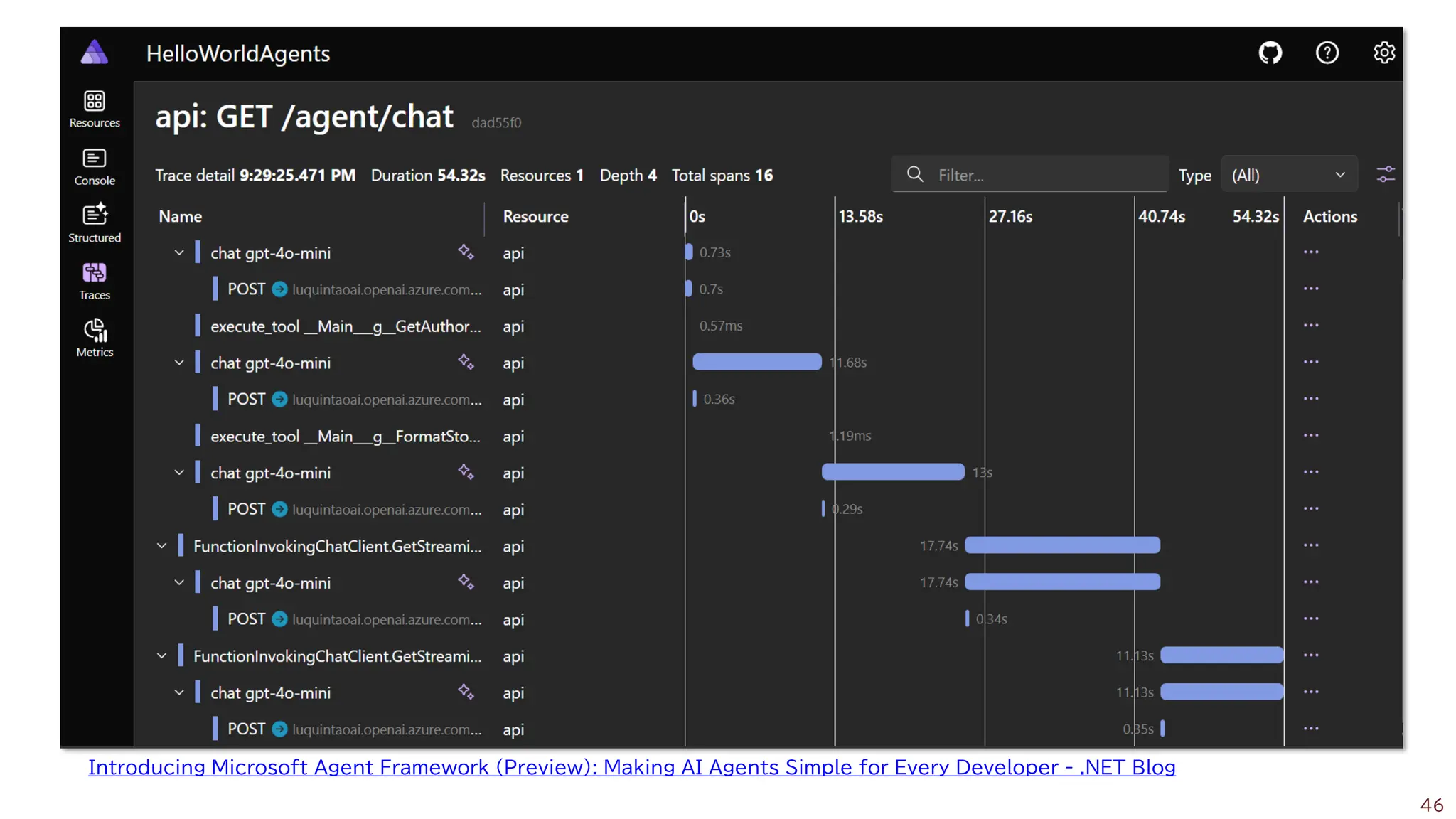Open actions for 11.13s FunctionInvokingChatClient row

click(x=1311, y=655)
